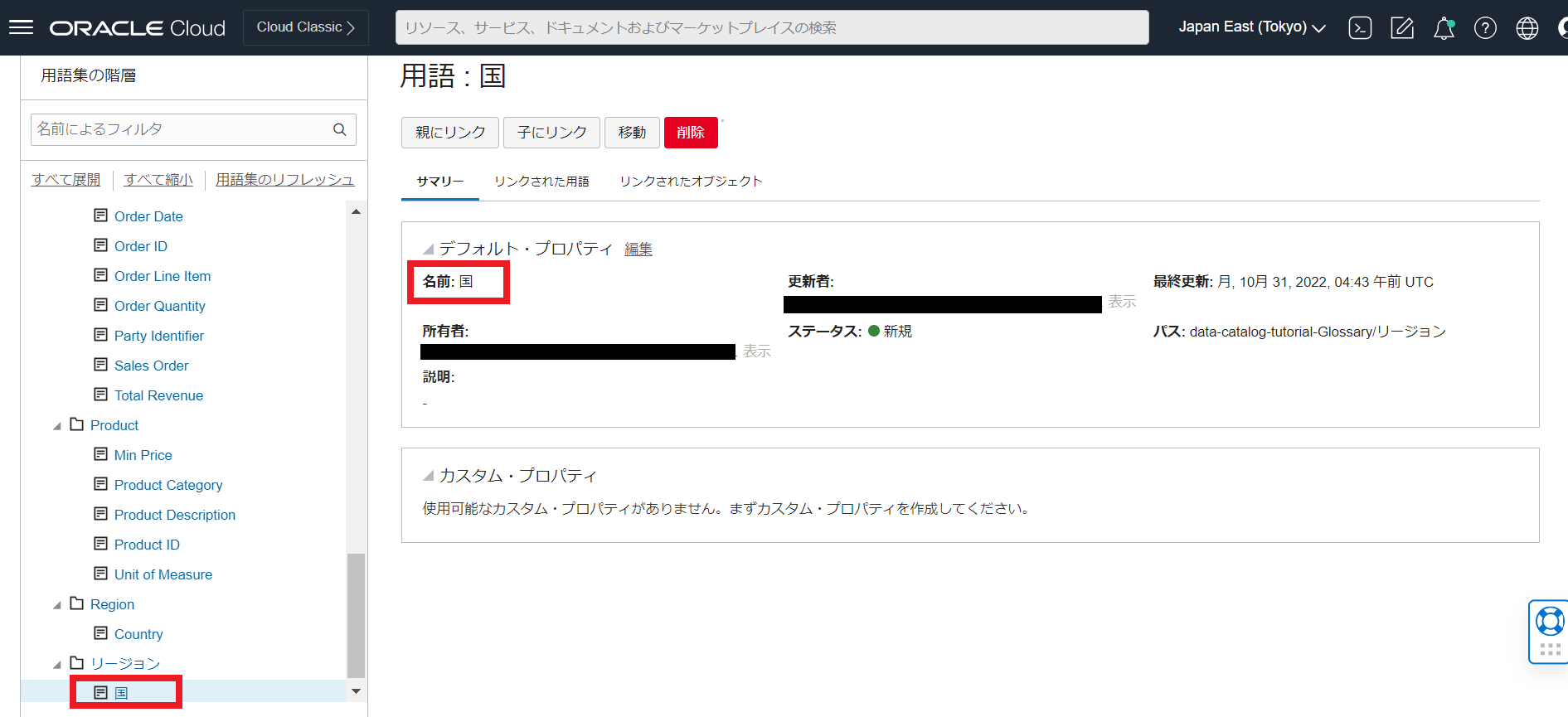
Task: Launch Cloud Shell developer tools icon
Action: pos(1360,28)
